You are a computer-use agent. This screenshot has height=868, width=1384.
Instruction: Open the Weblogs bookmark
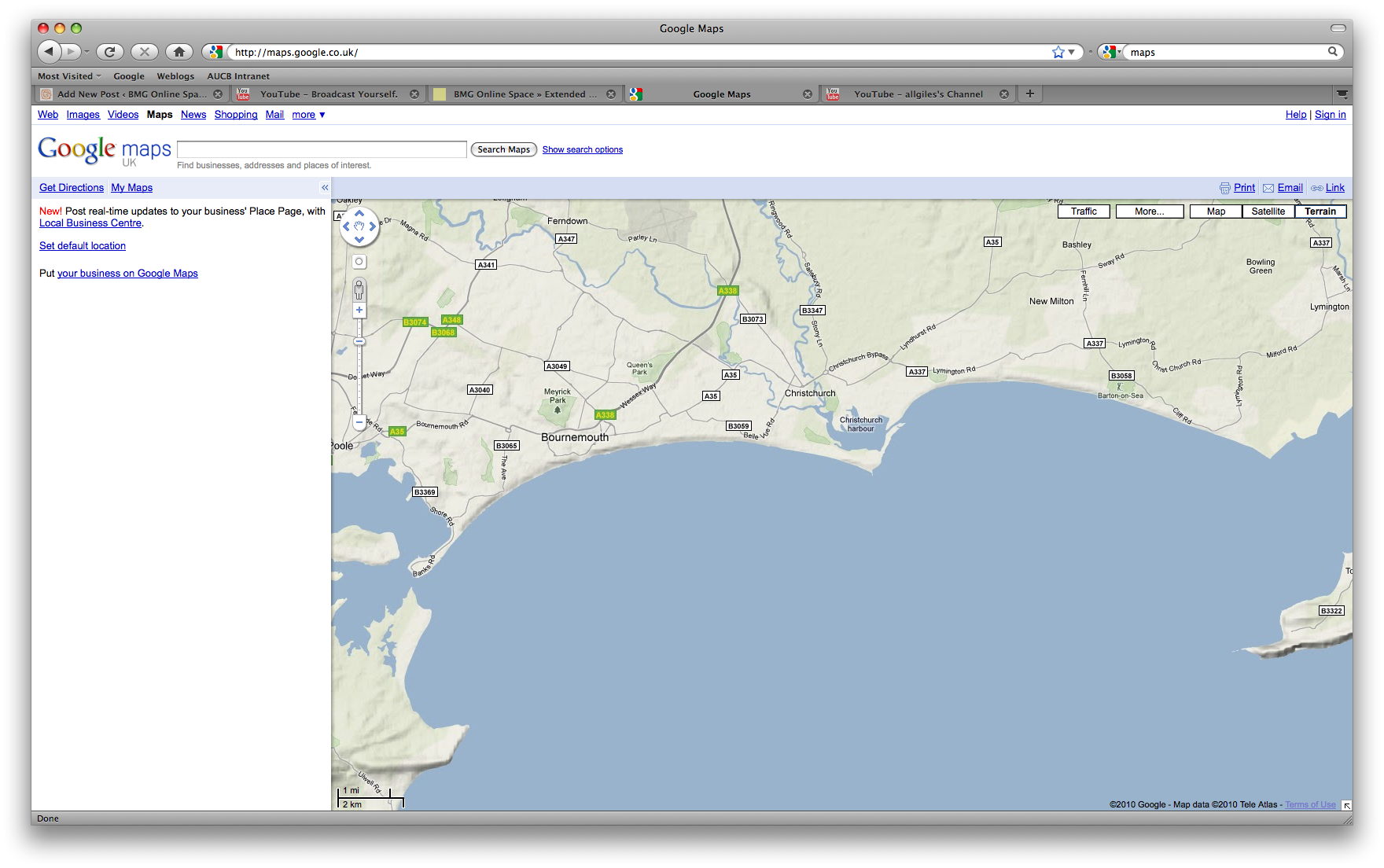(175, 76)
